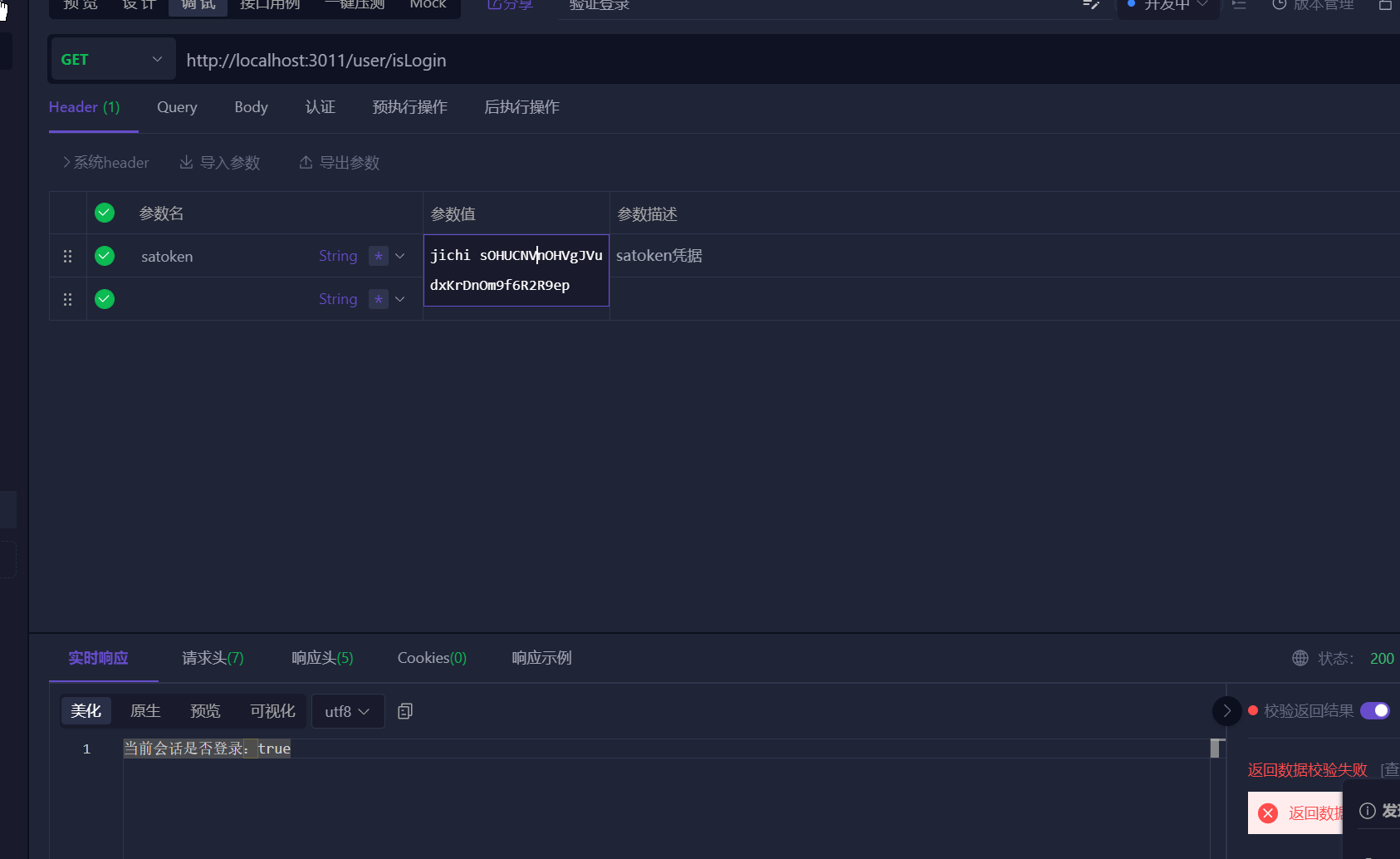The height and width of the screenshot is (859, 1400).
Task: Click the 200 status code
Action: coord(1382,658)
